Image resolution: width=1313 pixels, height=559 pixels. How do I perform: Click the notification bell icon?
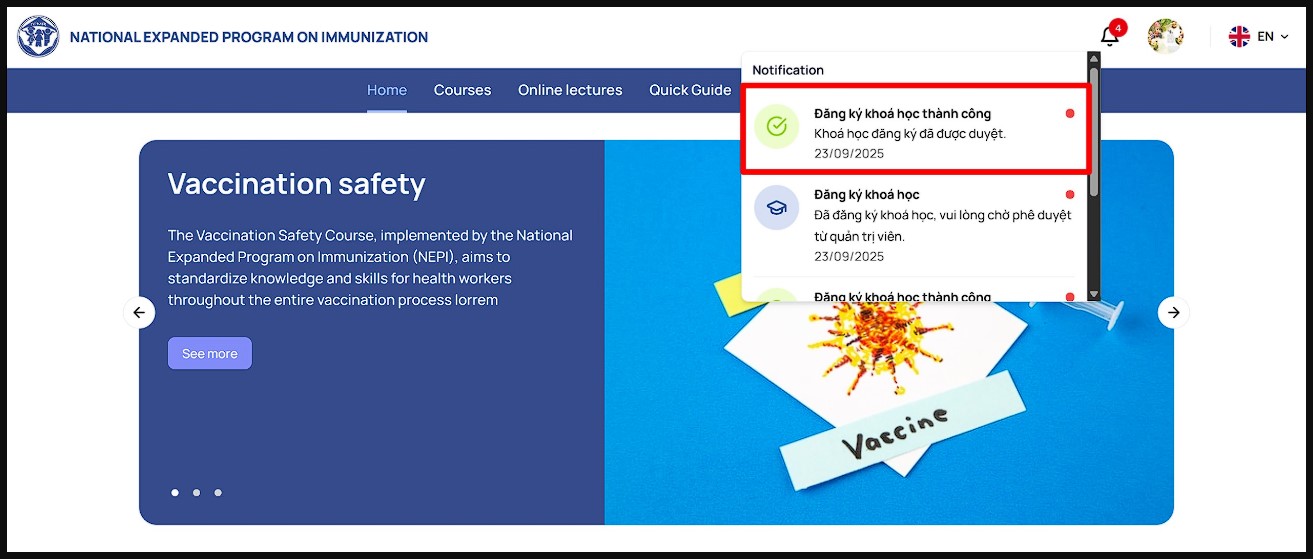1109,36
